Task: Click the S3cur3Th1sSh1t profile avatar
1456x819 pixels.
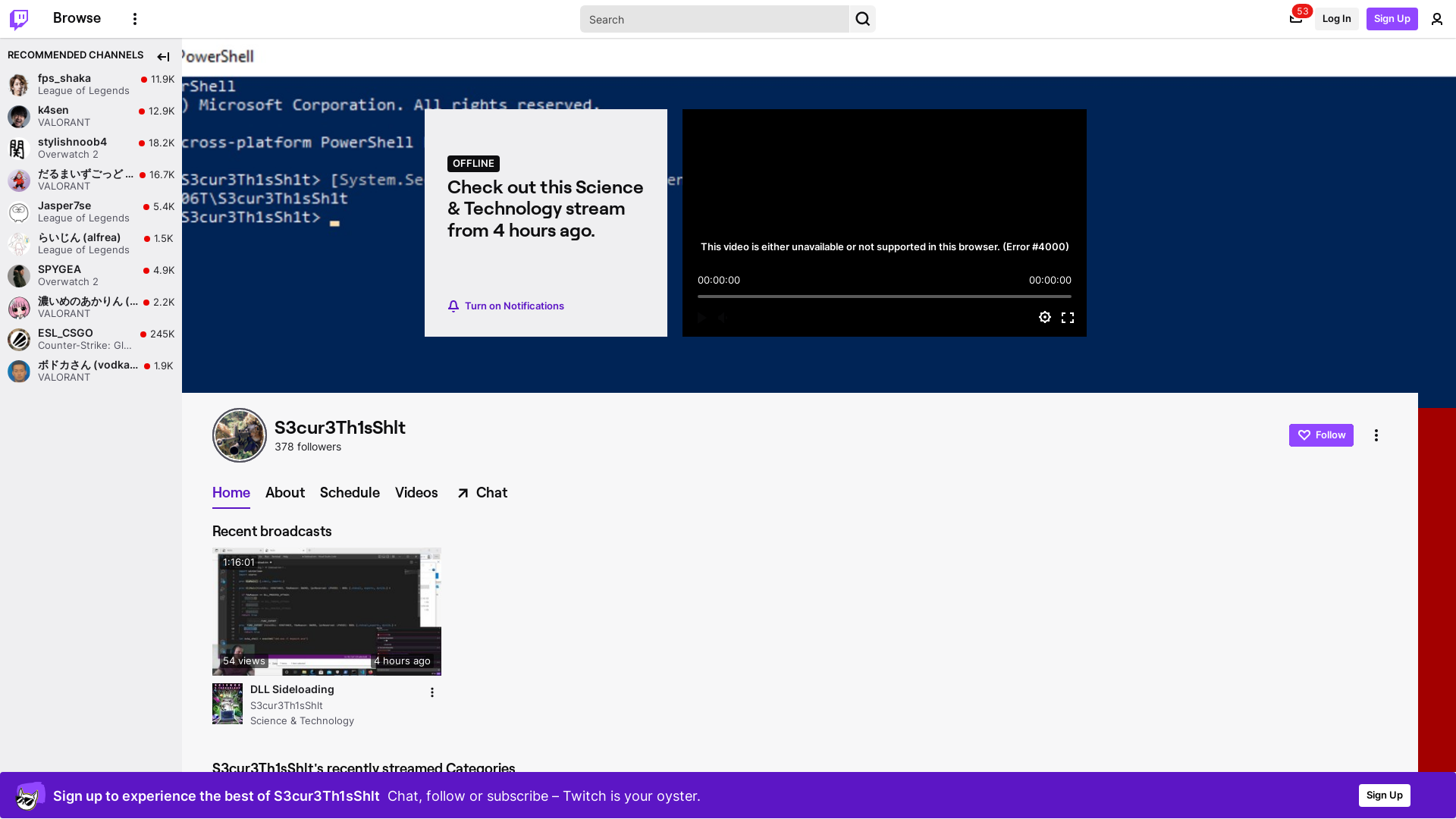Action: tap(240, 435)
